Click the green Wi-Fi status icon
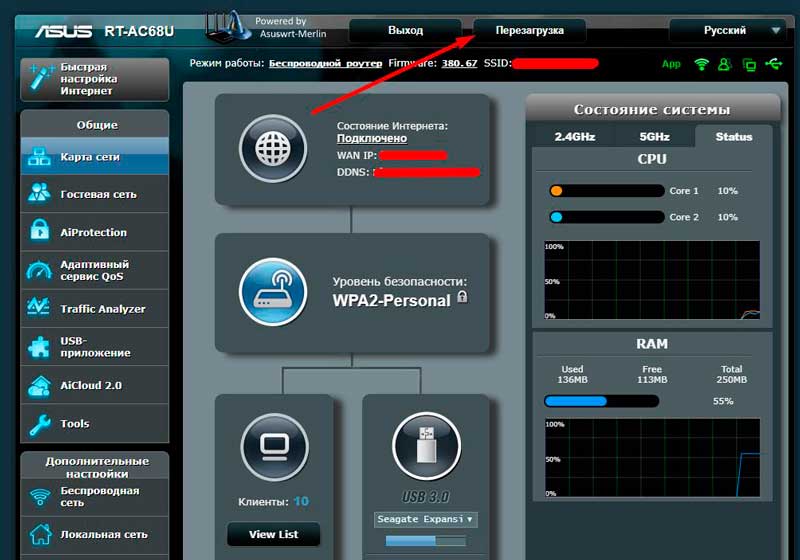This screenshot has height=560, width=800. [702, 64]
